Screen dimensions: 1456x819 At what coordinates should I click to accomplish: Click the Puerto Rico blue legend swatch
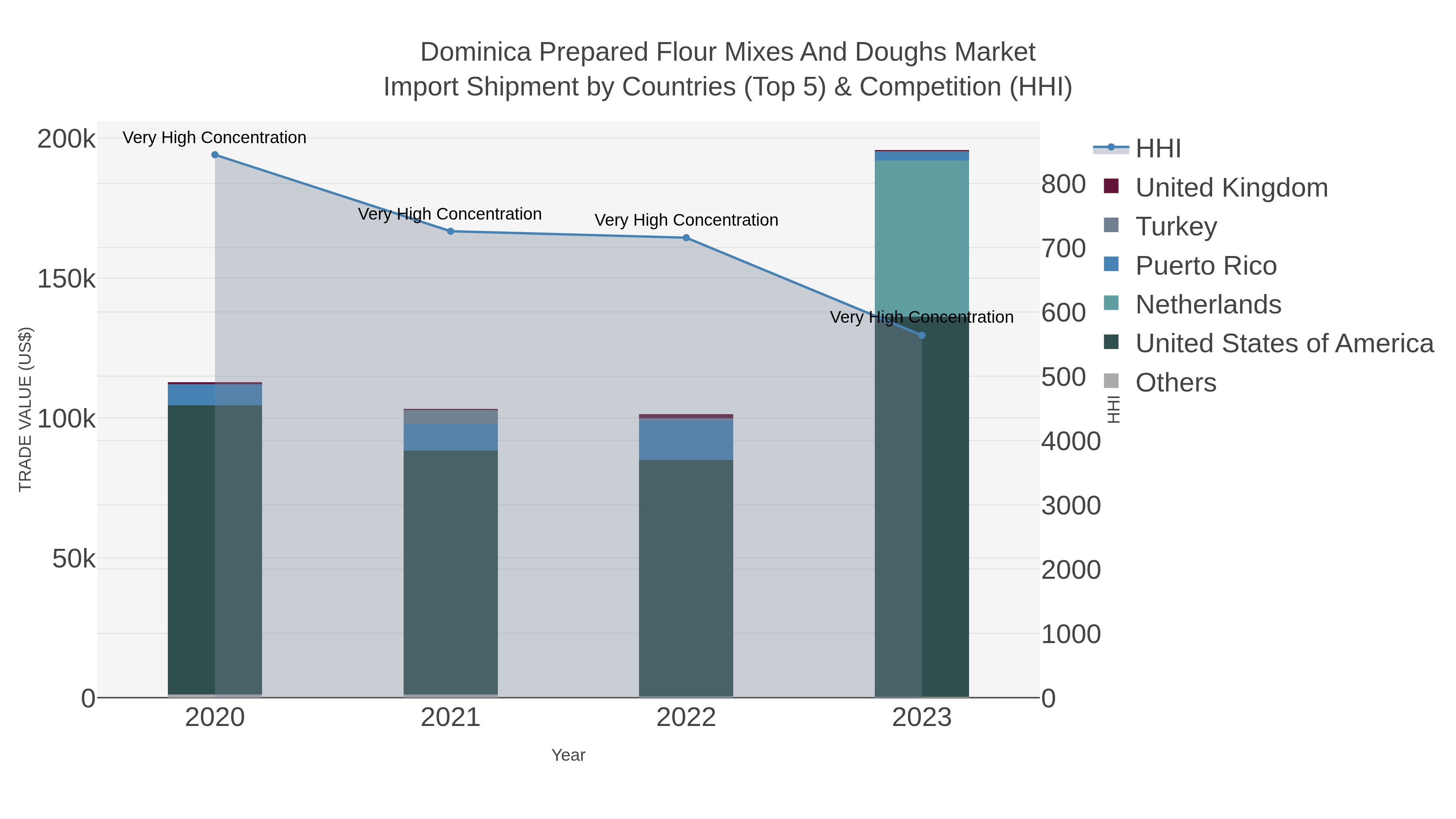coord(1111,264)
